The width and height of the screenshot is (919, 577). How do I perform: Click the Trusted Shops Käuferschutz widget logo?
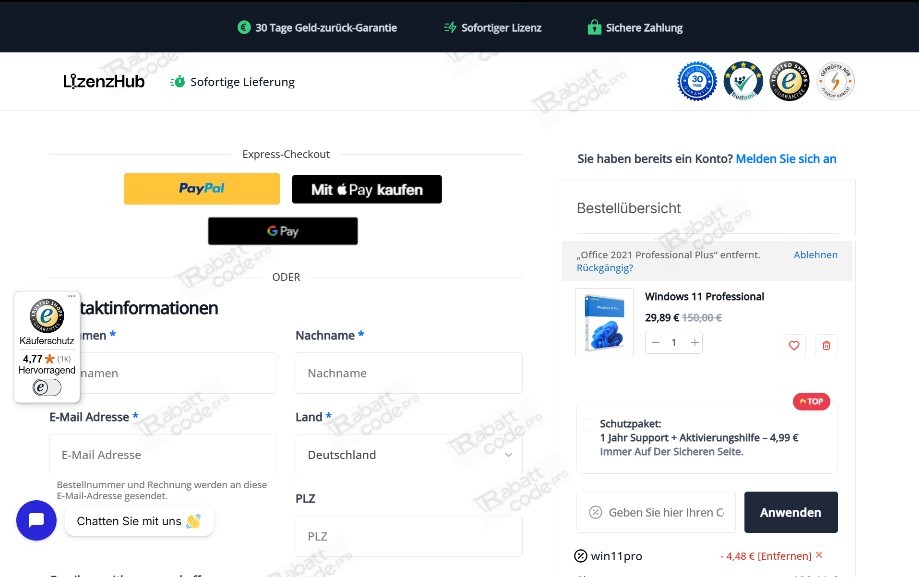pos(47,315)
